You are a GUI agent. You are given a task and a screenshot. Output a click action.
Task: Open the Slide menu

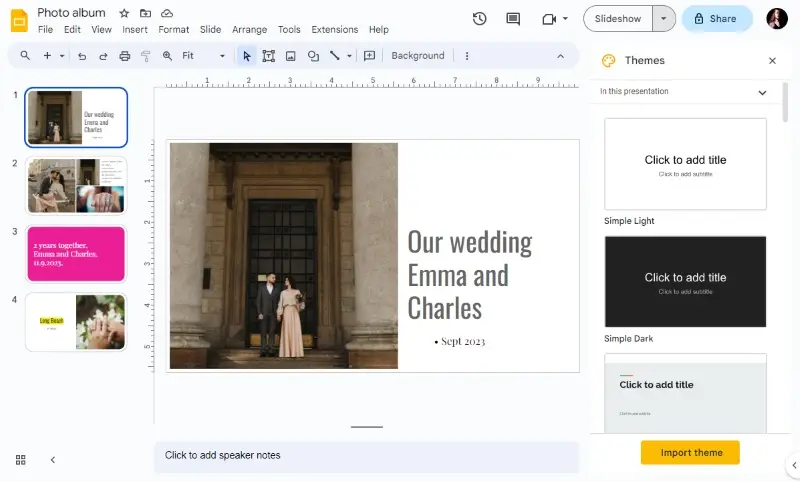[x=210, y=30]
